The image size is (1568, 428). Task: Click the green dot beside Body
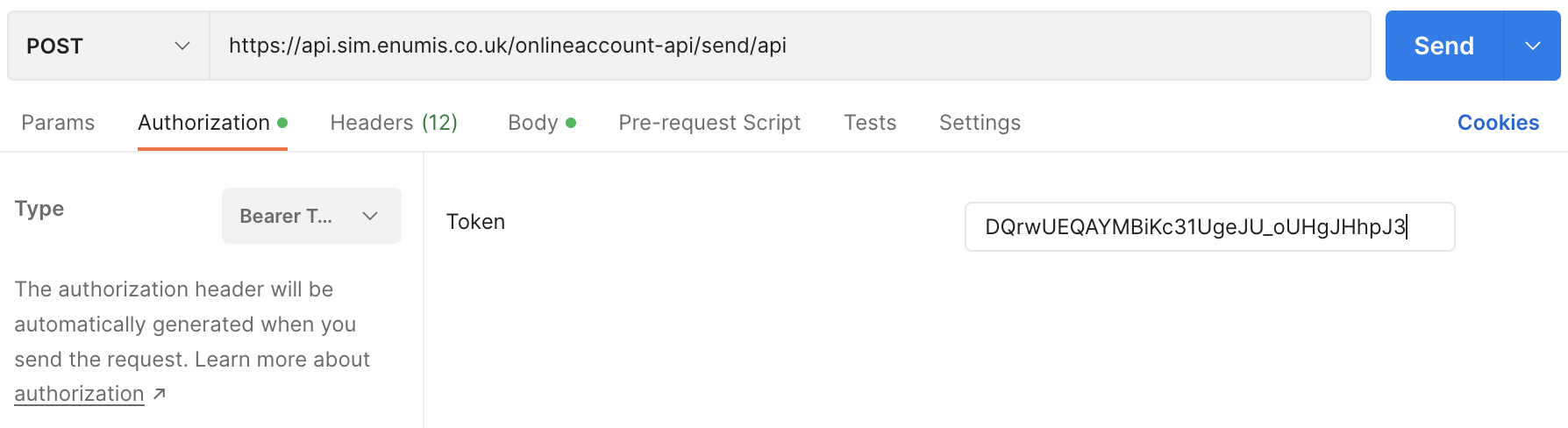tap(571, 123)
